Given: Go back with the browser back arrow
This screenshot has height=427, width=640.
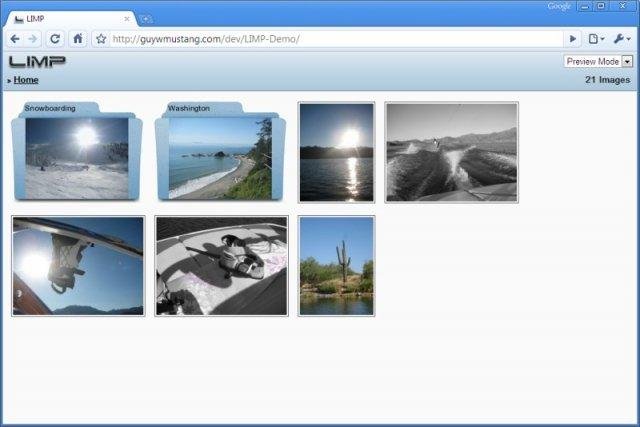Looking at the screenshot, I should [x=15, y=39].
